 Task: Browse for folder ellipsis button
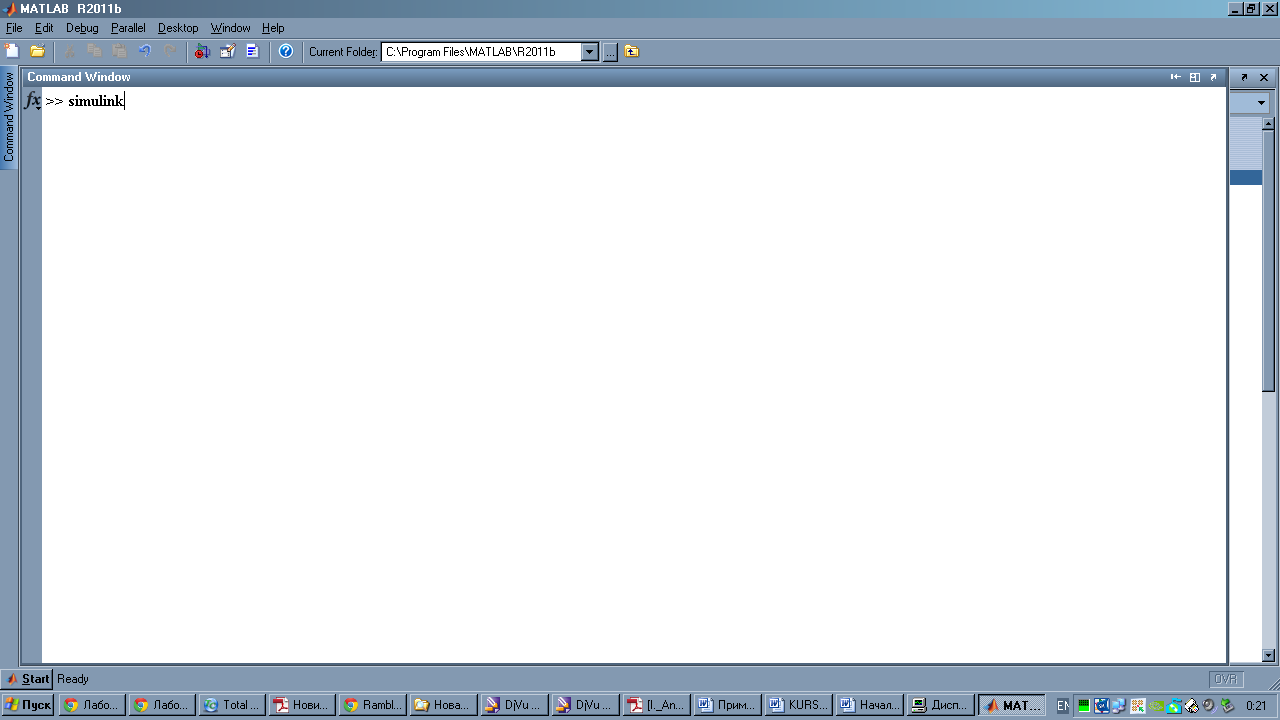click(x=610, y=52)
